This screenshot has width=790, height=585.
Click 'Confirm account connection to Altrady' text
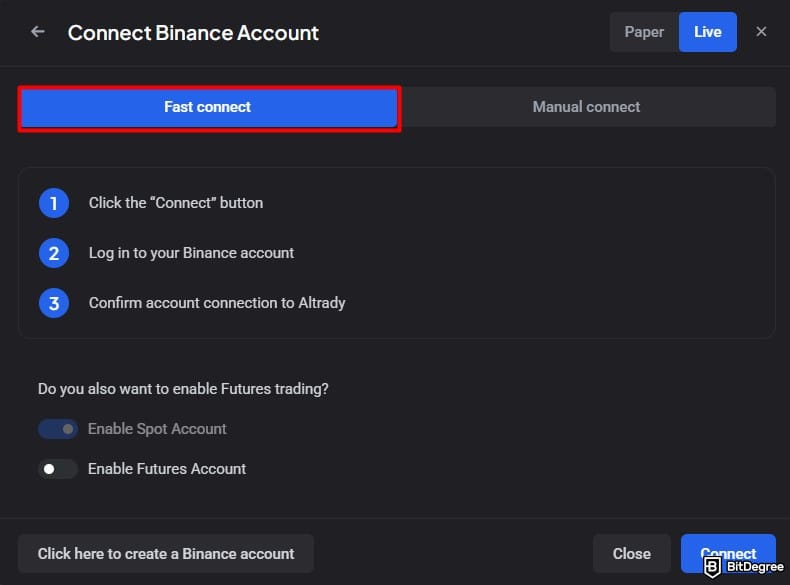point(217,303)
